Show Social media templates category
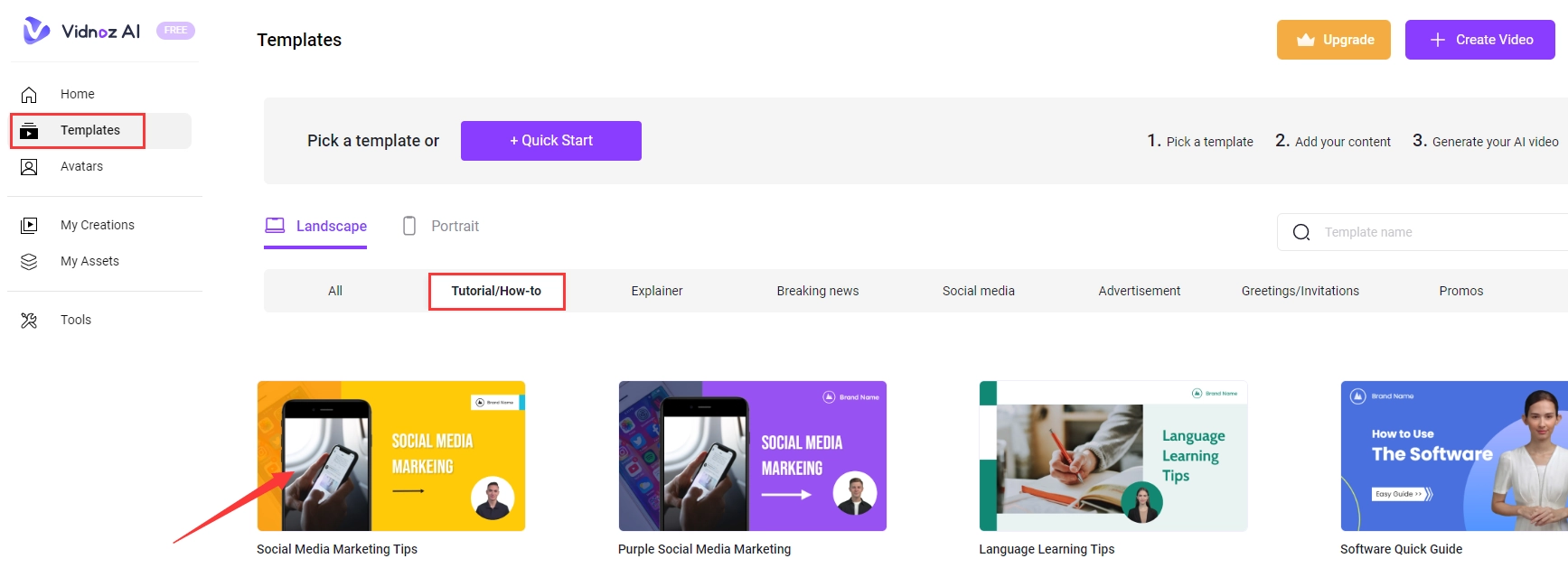Image resolution: width=1568 pixels, height=568 pixels. [x=978, y=291]
